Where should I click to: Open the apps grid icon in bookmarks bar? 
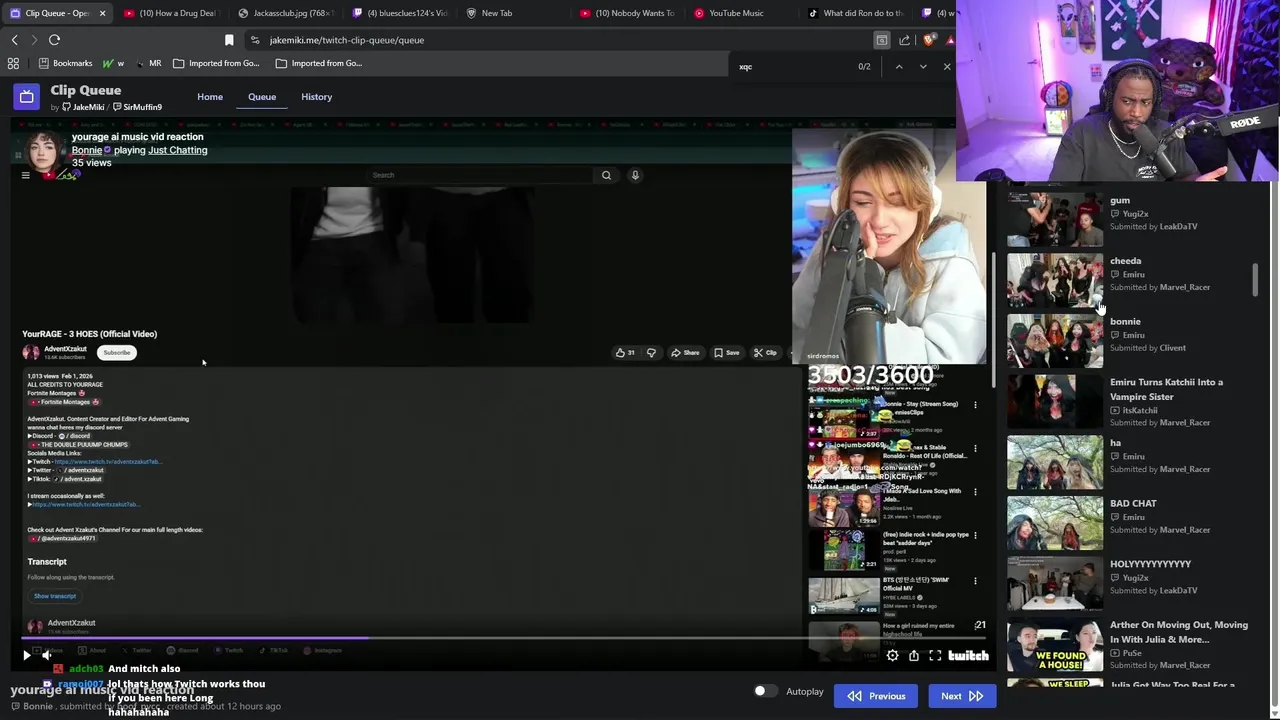(x=13, y=63)
